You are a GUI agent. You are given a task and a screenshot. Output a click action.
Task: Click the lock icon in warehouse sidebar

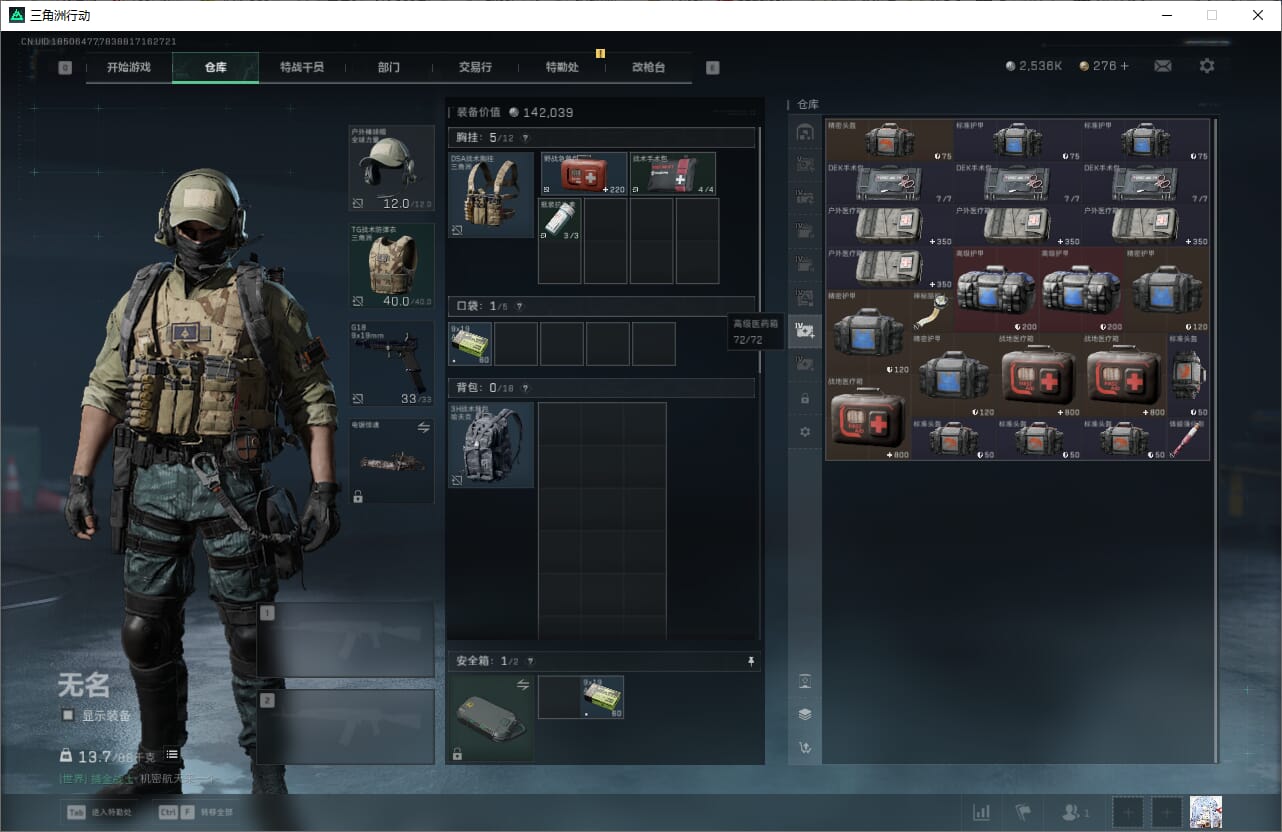pos(805,398)
